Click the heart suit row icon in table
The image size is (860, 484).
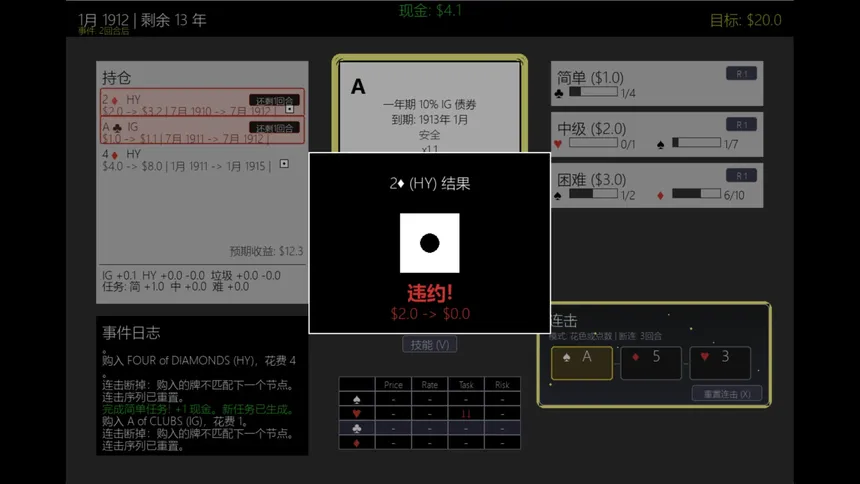[357, 413]
